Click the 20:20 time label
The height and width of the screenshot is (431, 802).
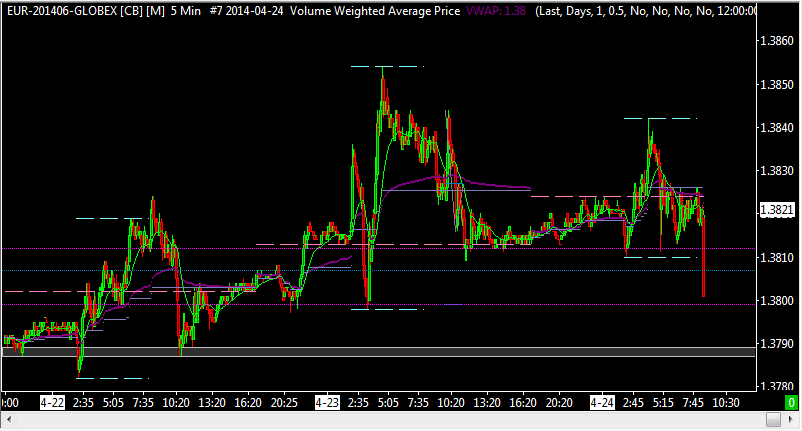coord(559,403)
